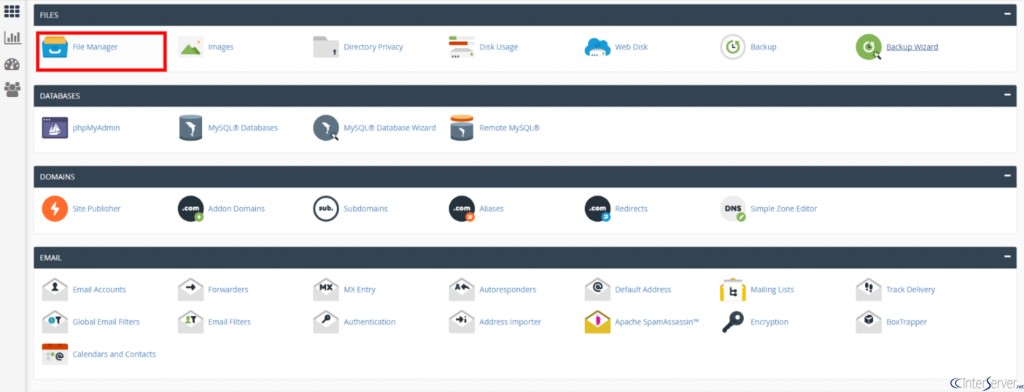Open the Backup Wizard link
The image size is (1024, 392).
tap(912, 47)
